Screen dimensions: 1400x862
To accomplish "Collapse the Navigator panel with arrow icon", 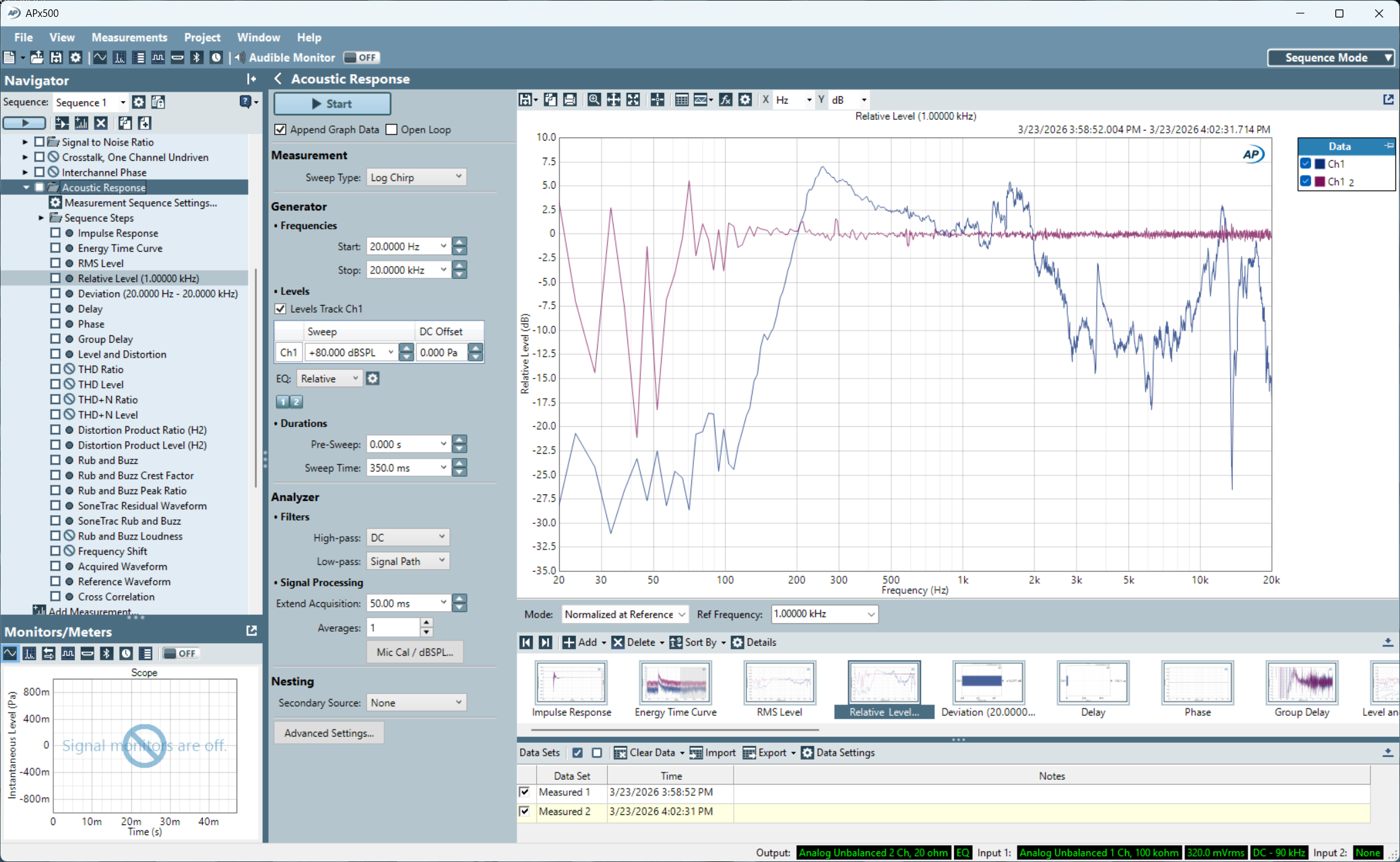I will [x=251, y=79].
